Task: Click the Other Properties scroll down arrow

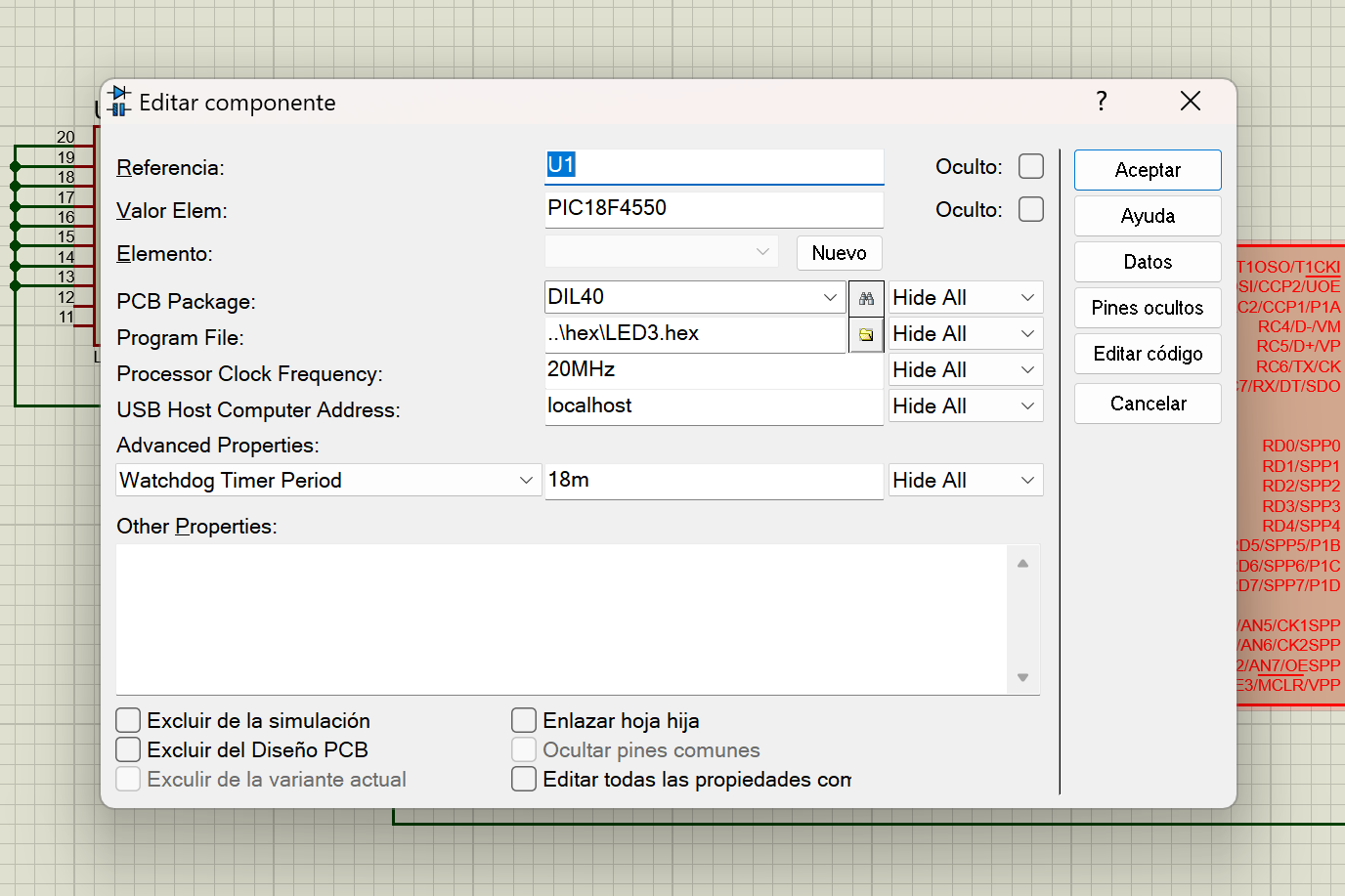Action: 1022,677
